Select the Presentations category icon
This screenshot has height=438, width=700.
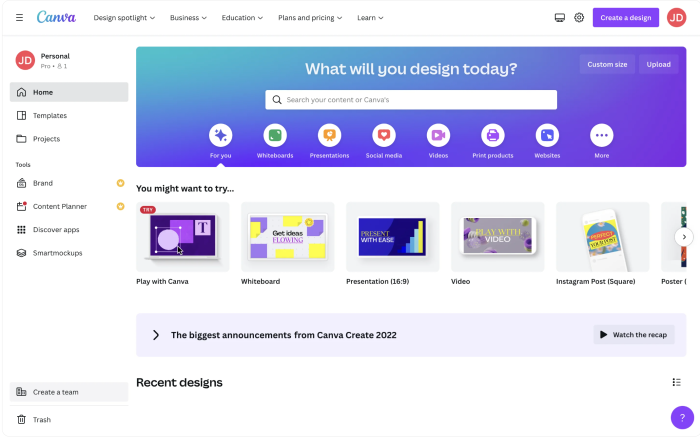[329, 135]
